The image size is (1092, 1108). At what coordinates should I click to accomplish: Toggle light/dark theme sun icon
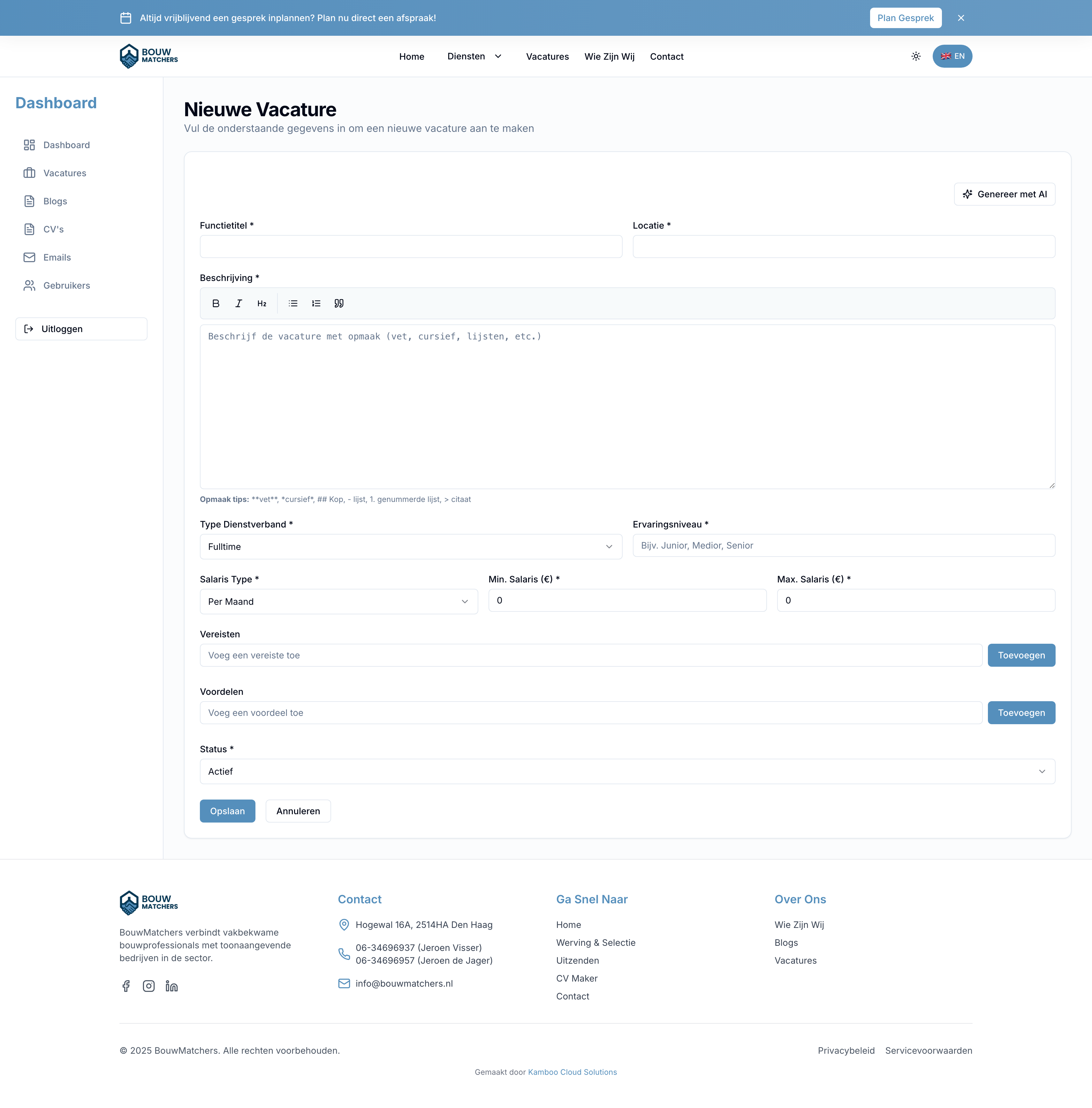tap(916, 56)
